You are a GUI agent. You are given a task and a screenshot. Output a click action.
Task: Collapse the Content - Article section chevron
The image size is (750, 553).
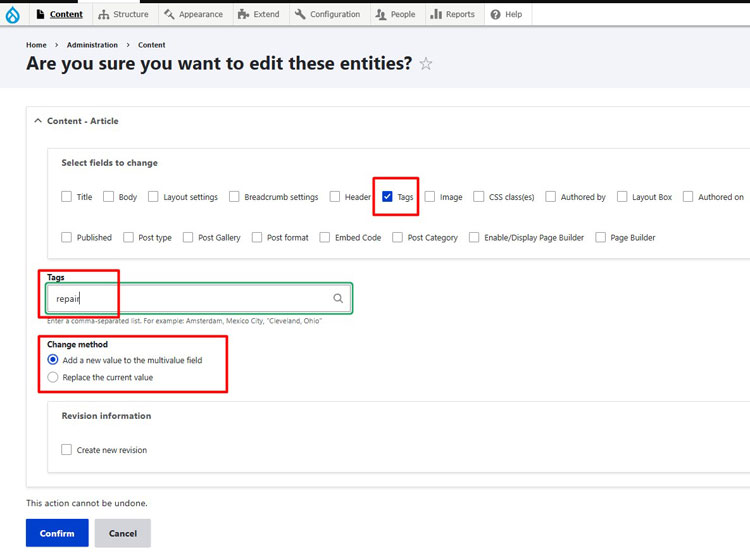click(38, 121)
